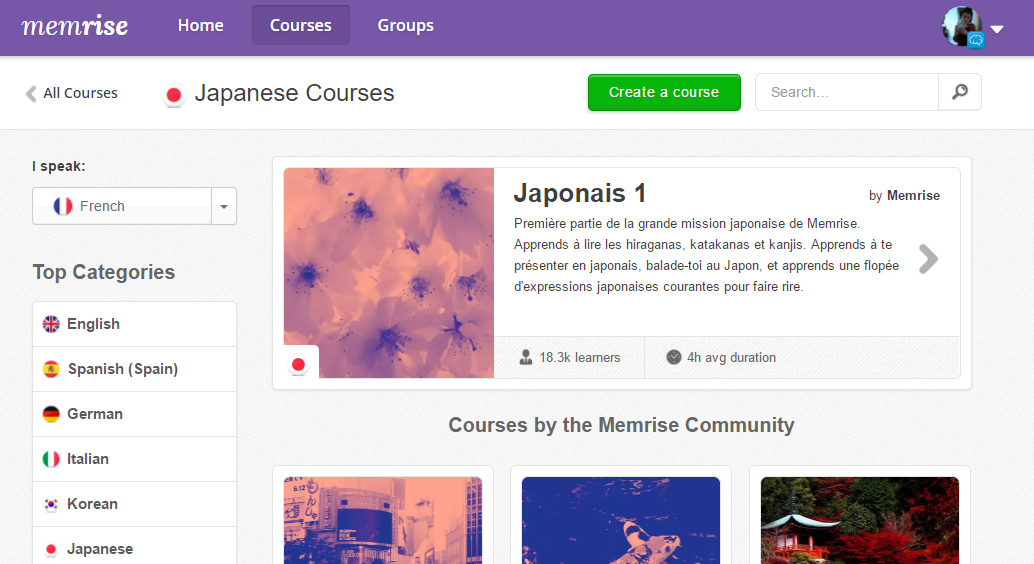The width and height of the screenshot is (1034, 564).
Task: Click the clock duration icon
Action: (673, 358)
